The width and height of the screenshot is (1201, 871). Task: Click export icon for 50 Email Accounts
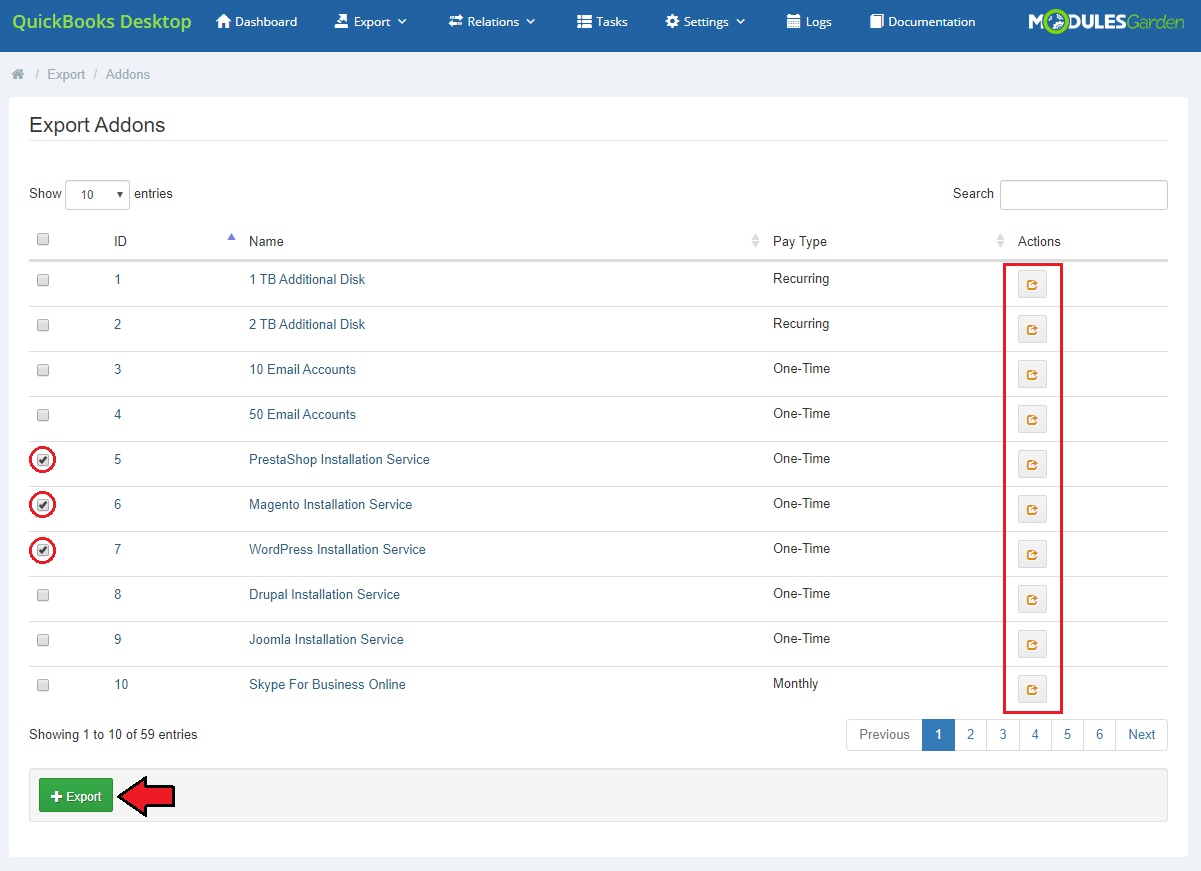click(x=1032, y=419)
